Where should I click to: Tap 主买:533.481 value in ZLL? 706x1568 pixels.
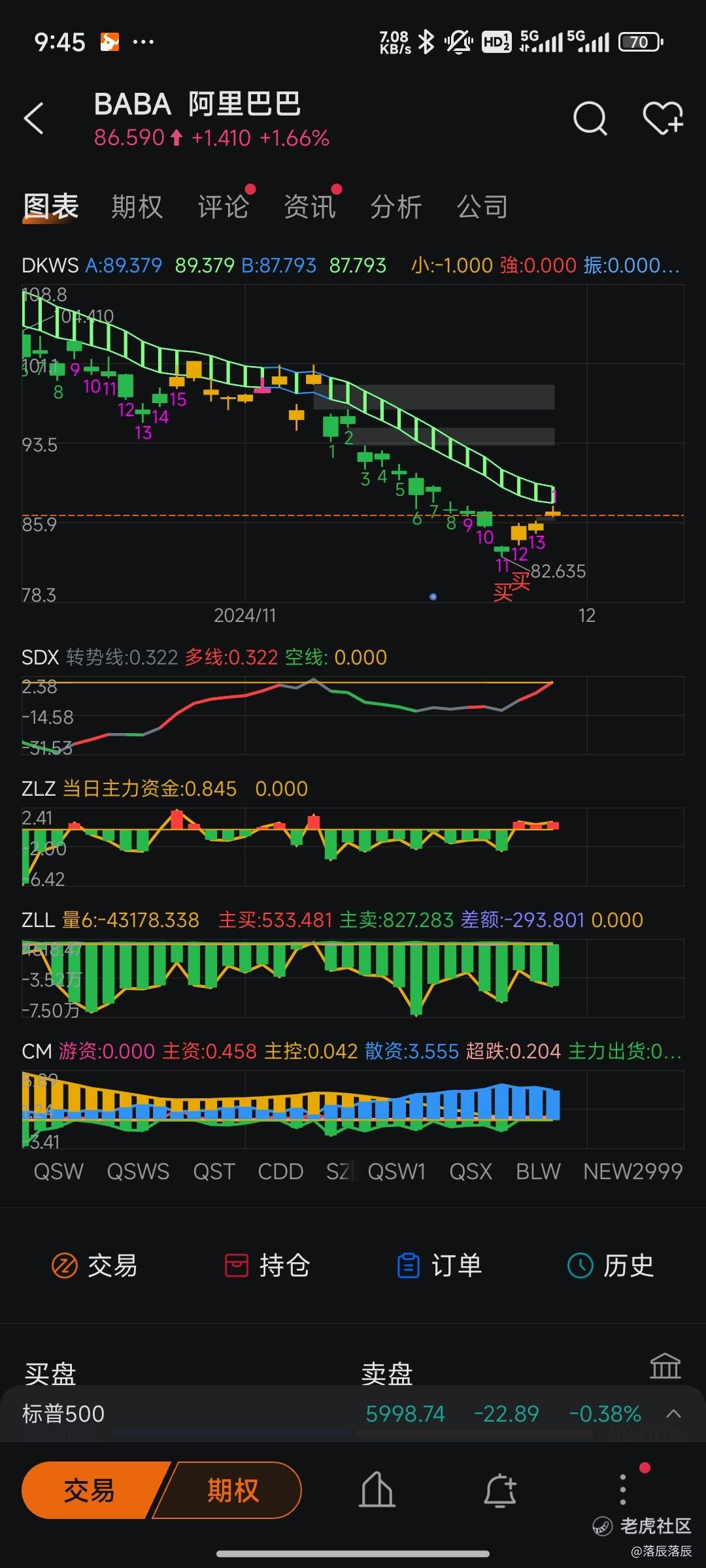275,920
